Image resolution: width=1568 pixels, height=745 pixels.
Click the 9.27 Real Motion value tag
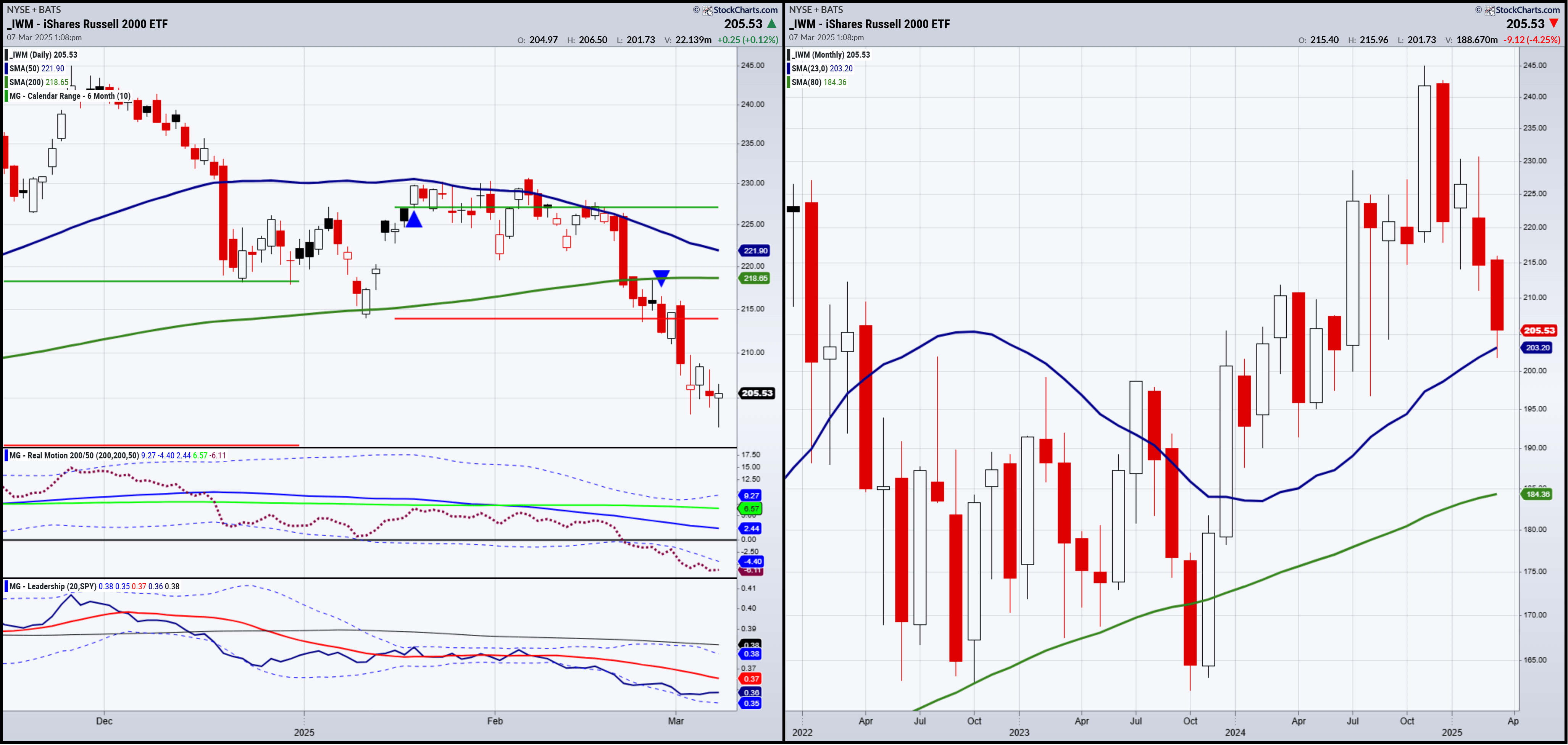[x=750, y=496]
